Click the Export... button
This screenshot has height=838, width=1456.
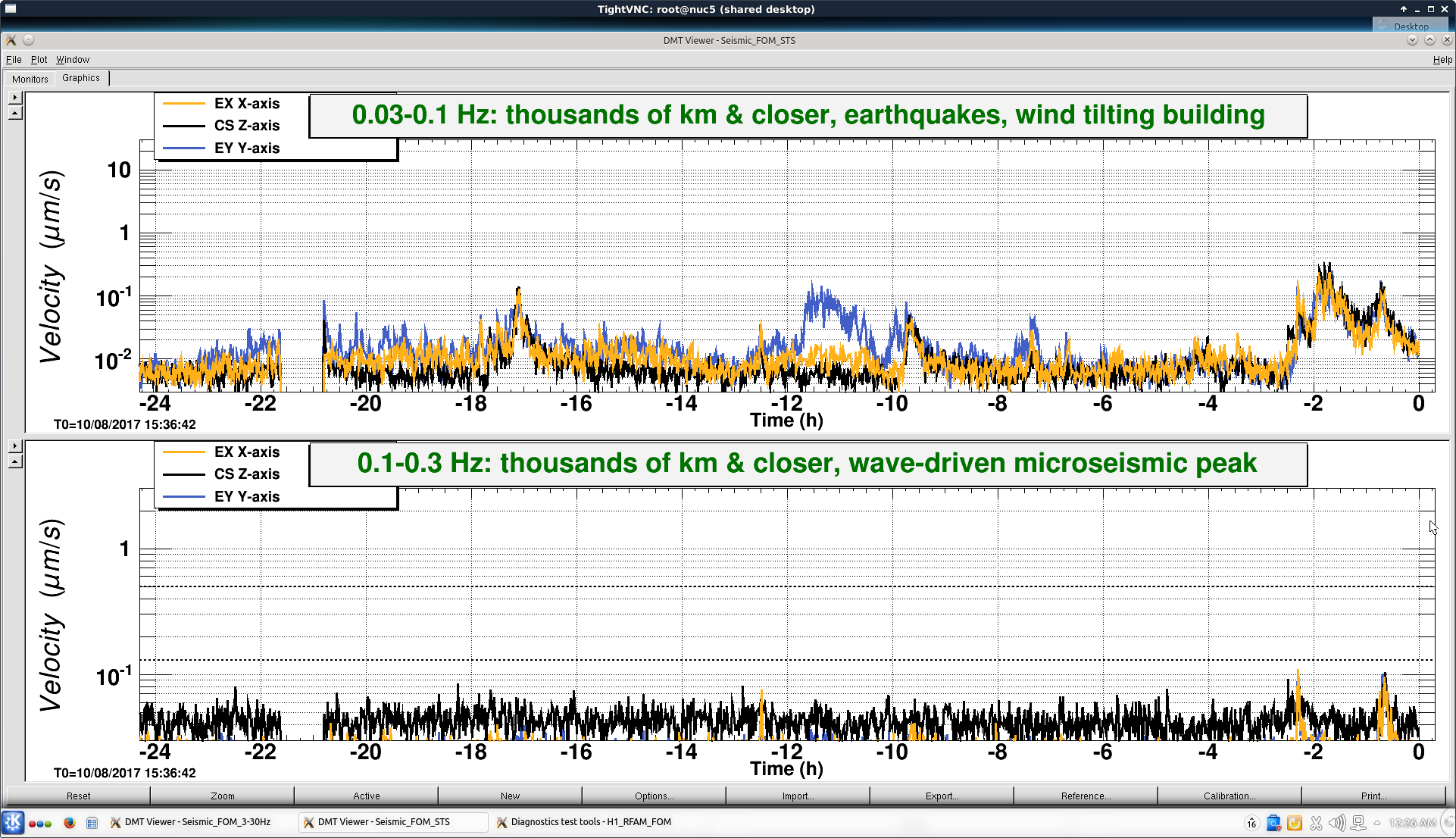tap(942, 796)
